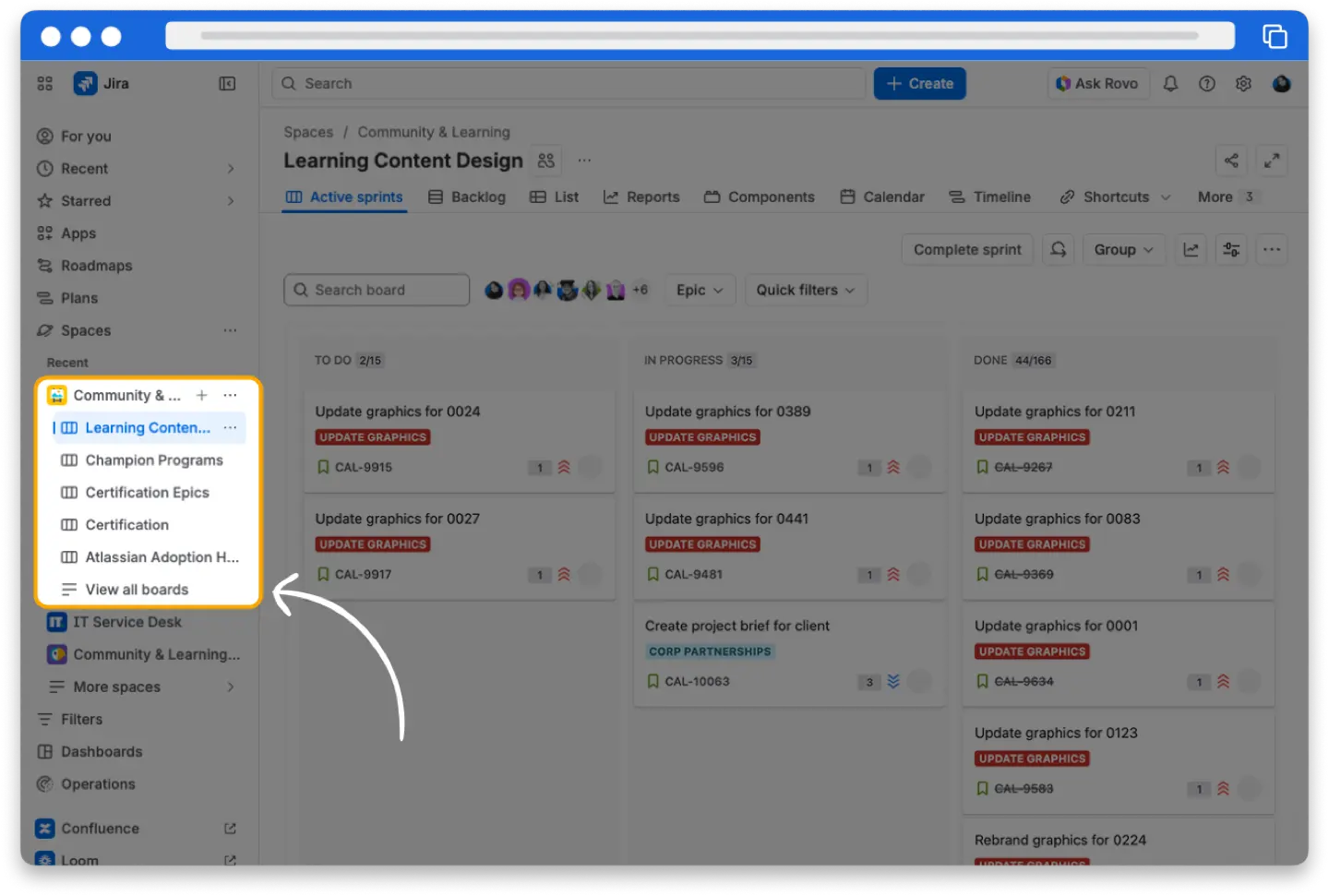The image size is (1329, 896).
Task: Open the Group dropdown
Action: (1123, 250)
